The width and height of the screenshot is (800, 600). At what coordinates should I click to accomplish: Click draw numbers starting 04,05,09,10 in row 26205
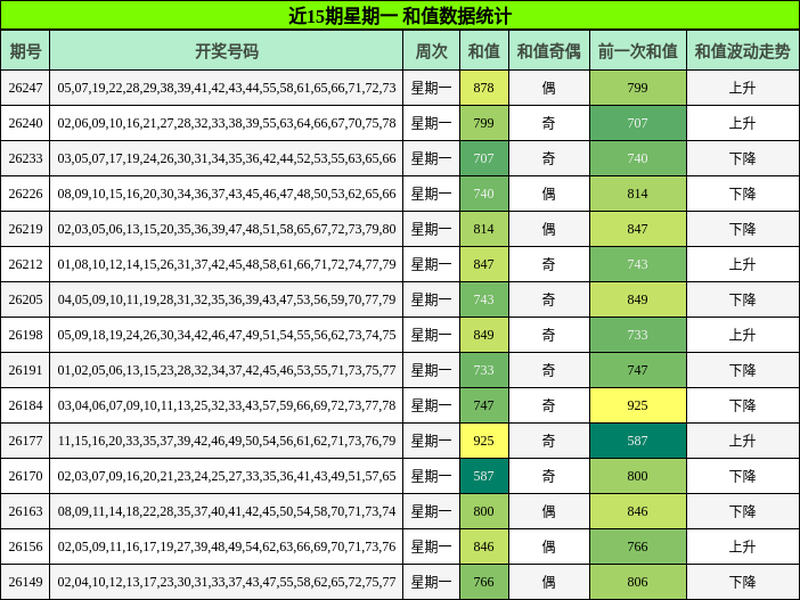click(227, 299)
